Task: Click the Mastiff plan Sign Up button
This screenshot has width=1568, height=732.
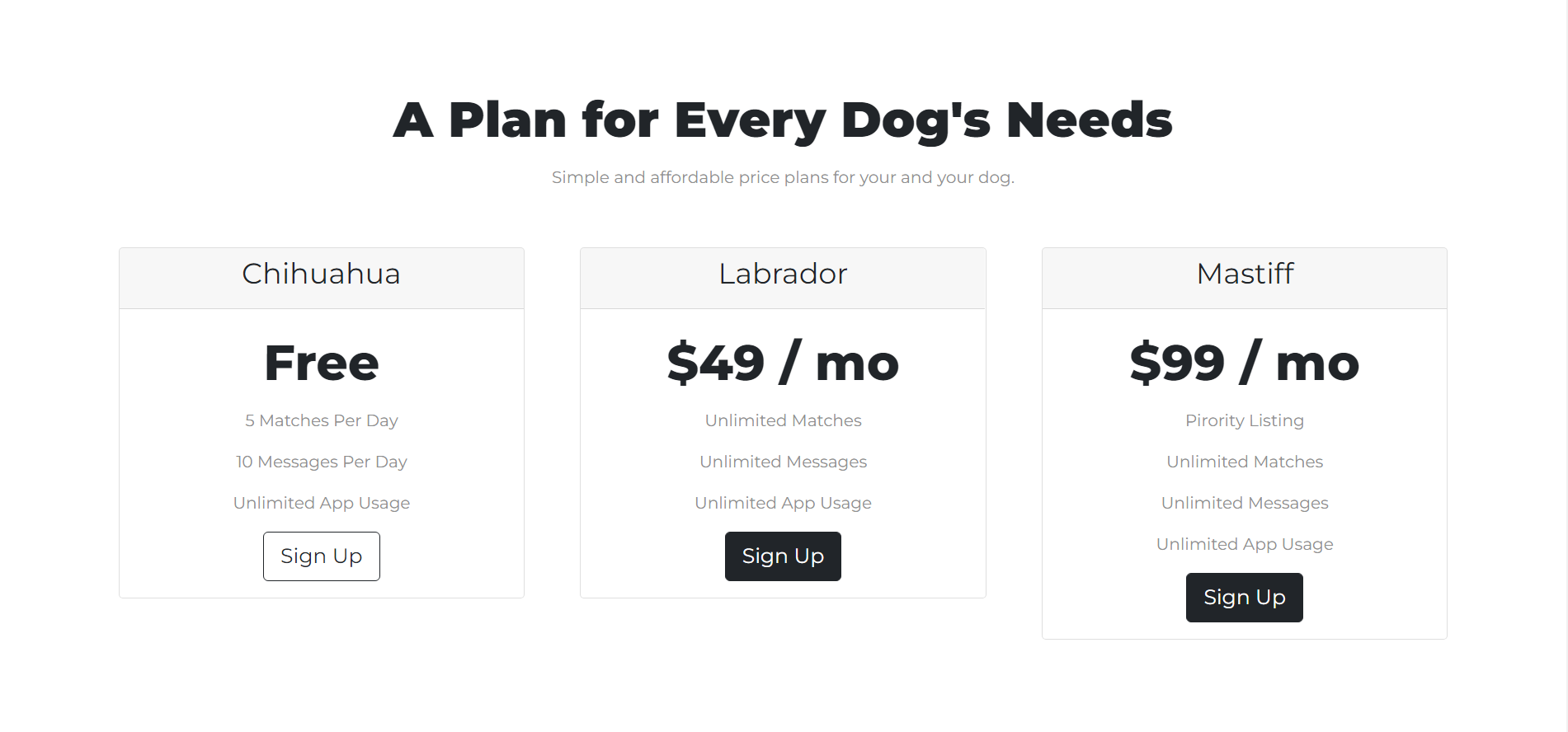Action: pos(1244,597)
